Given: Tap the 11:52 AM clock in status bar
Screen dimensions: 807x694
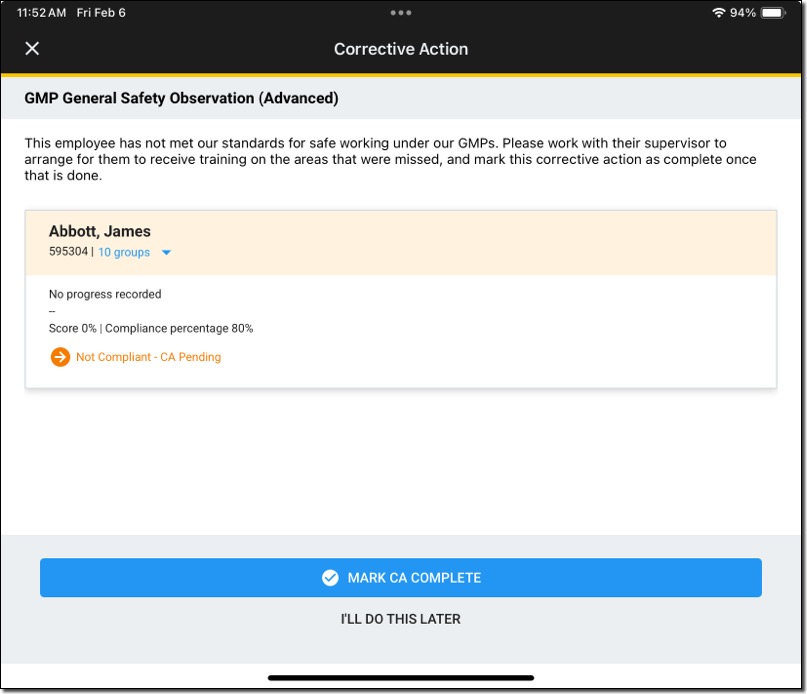Looking at the screenshot, I should [42, 13].
